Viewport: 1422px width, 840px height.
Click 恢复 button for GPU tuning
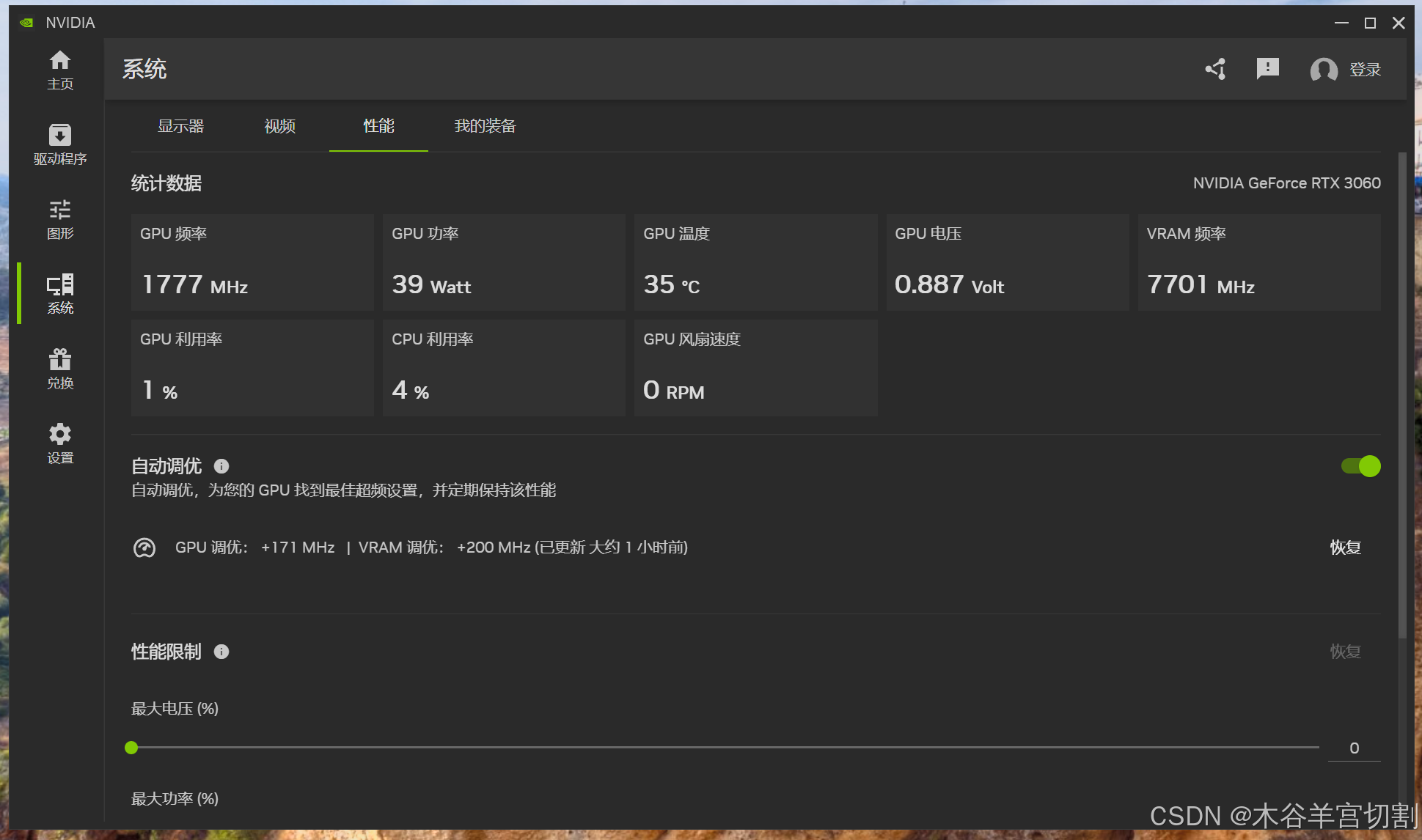[x=1345, y=548]
